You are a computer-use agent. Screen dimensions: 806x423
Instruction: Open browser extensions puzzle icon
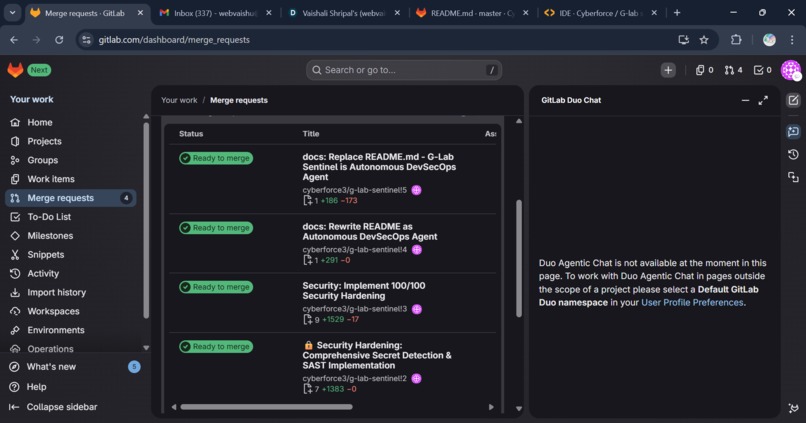pos(736,40)
